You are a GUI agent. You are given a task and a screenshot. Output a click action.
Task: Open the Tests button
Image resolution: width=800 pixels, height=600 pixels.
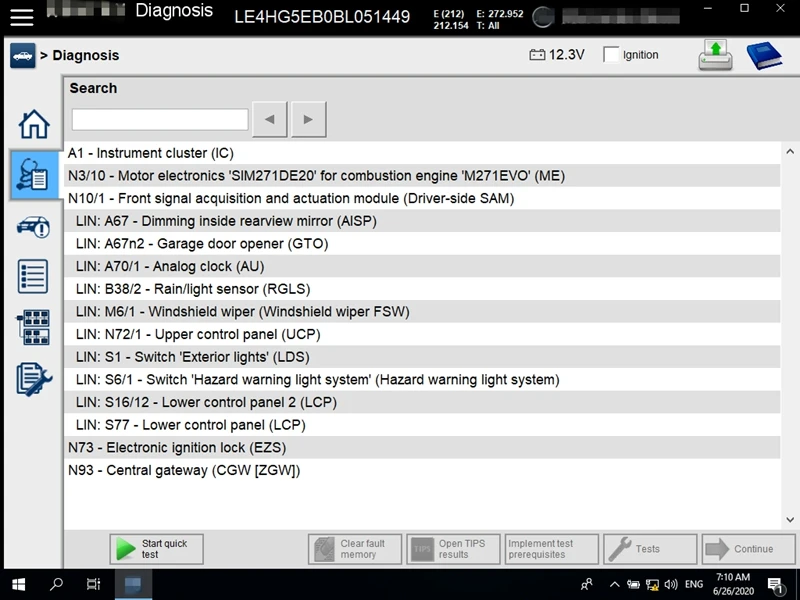(x=650, y=549)
